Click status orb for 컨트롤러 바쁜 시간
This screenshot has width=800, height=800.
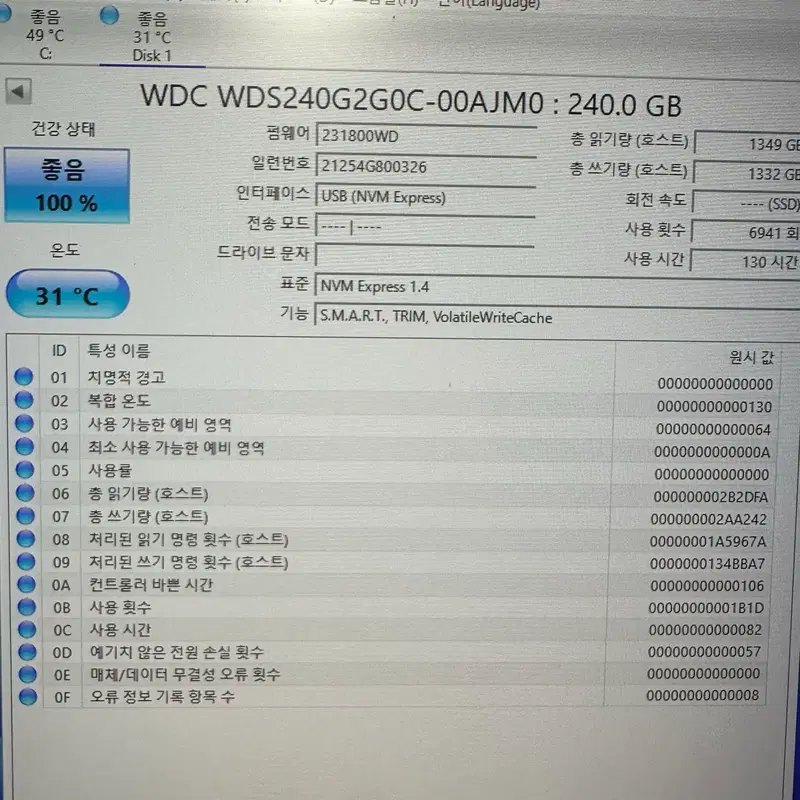(27, 585)
